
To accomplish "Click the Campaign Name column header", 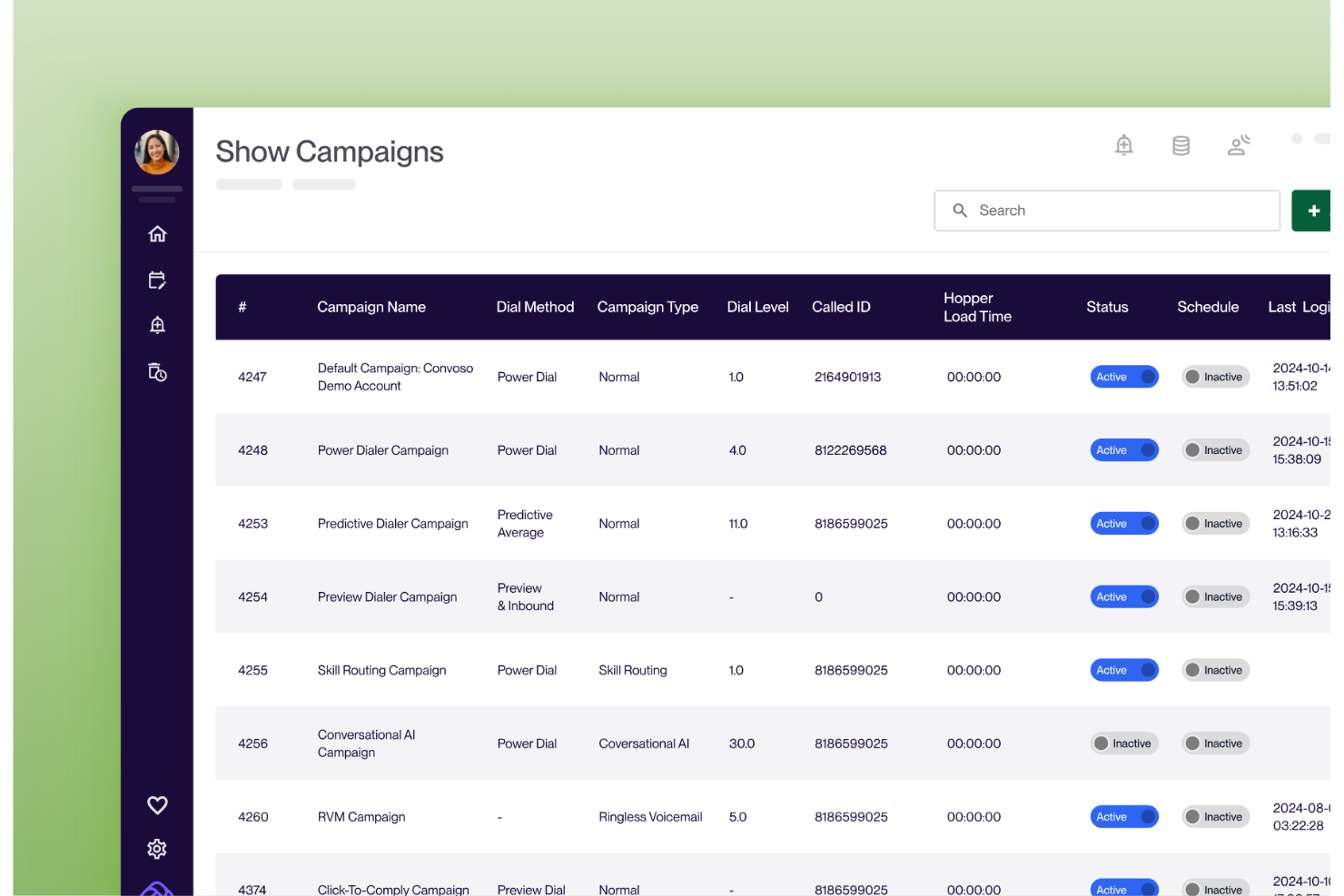I will point(371,307).
